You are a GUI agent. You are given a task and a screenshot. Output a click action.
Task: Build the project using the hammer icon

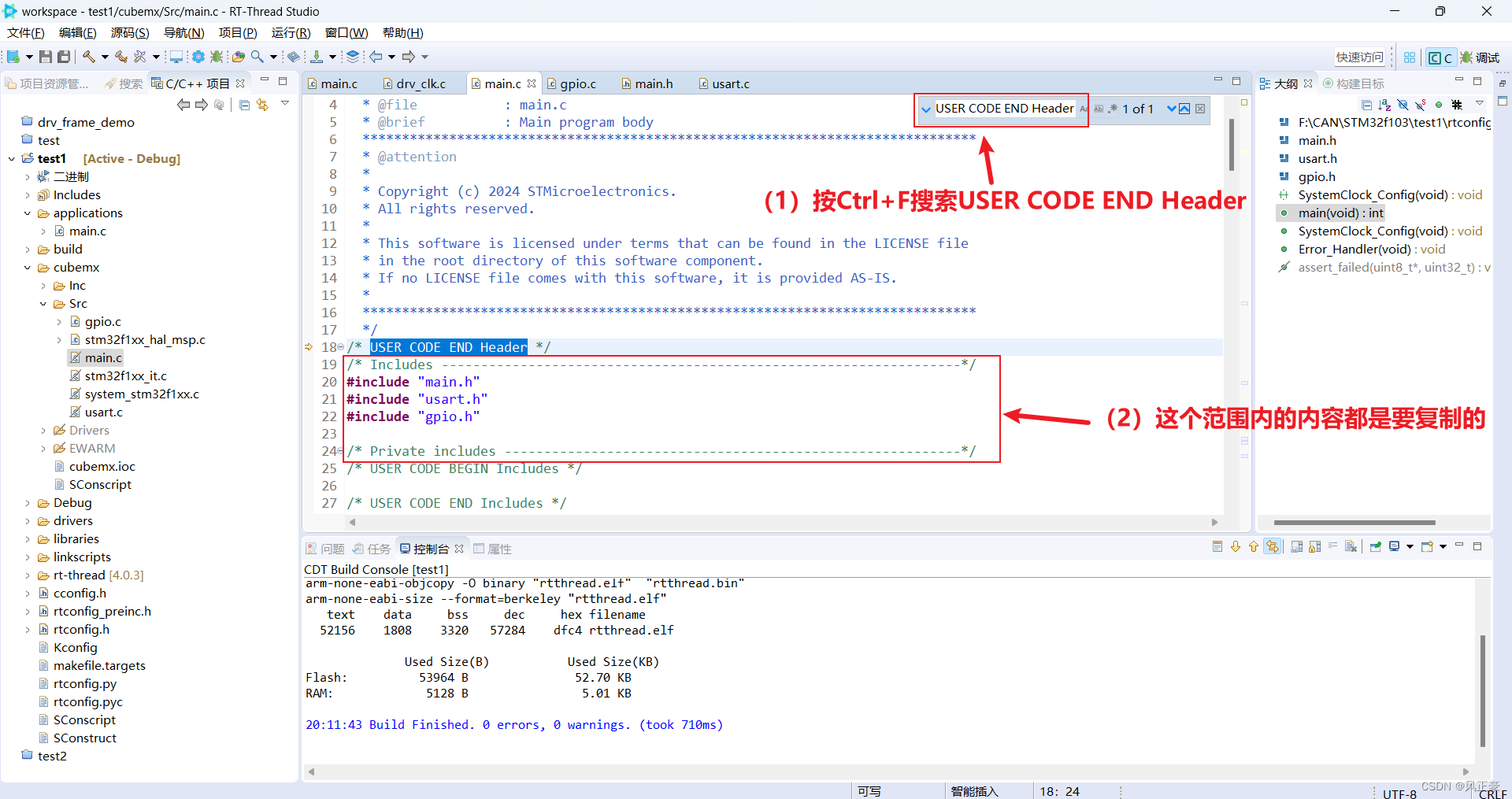click(88, 56)
